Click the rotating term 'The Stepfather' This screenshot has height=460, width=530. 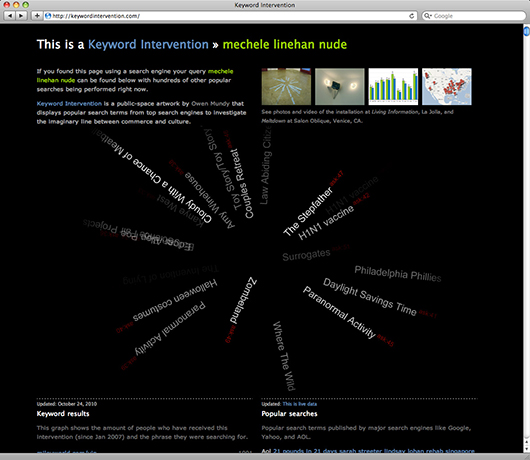pyautogui.click(x=308, y=212)
